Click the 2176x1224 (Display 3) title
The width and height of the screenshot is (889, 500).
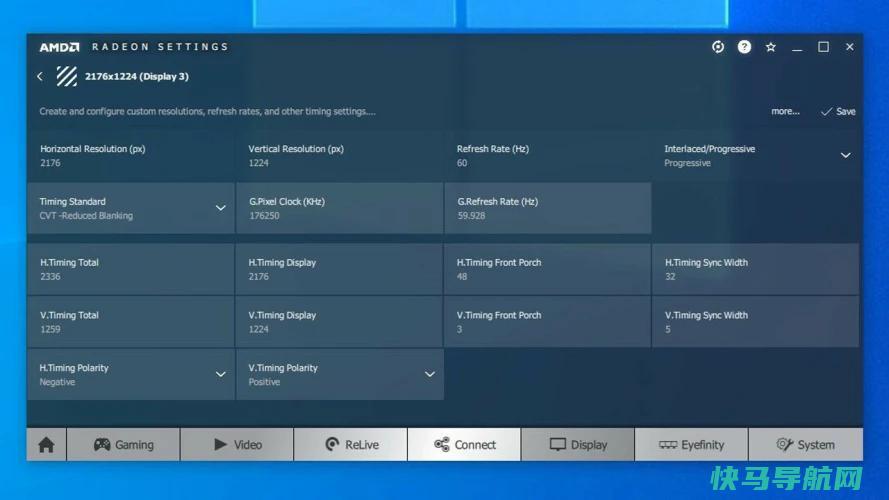coord(137,77)
